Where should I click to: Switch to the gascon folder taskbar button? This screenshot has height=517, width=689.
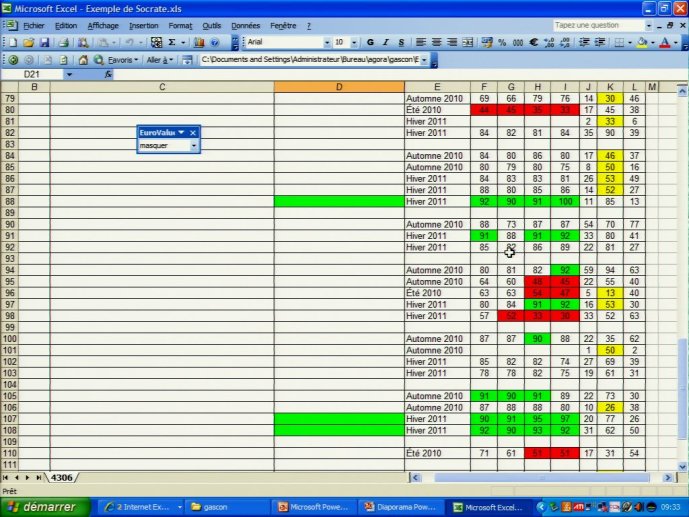tap(226, 507)
